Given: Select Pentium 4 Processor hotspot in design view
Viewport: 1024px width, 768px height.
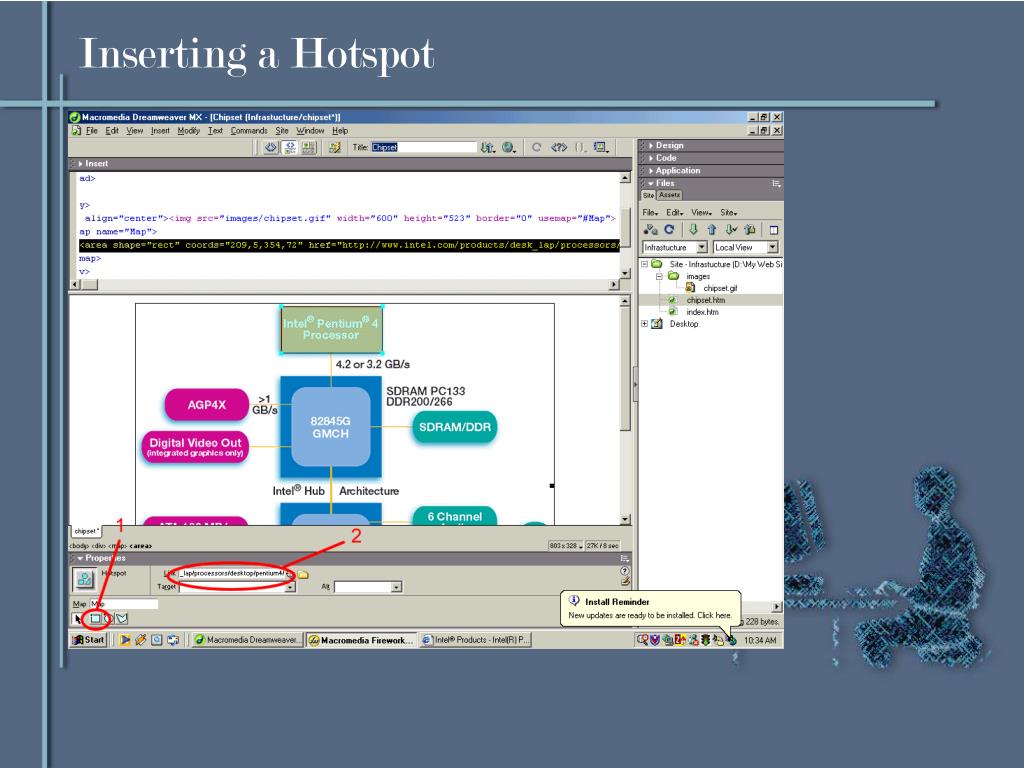Looking at the screenshot, I should point(331,330).
